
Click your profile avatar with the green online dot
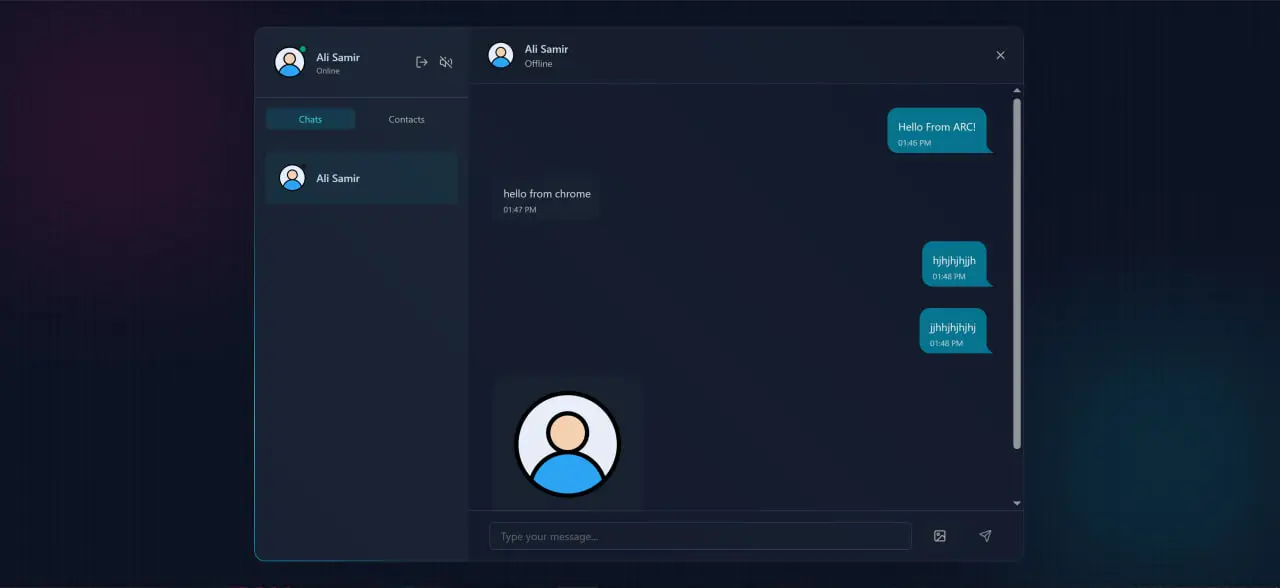(290, 62)
